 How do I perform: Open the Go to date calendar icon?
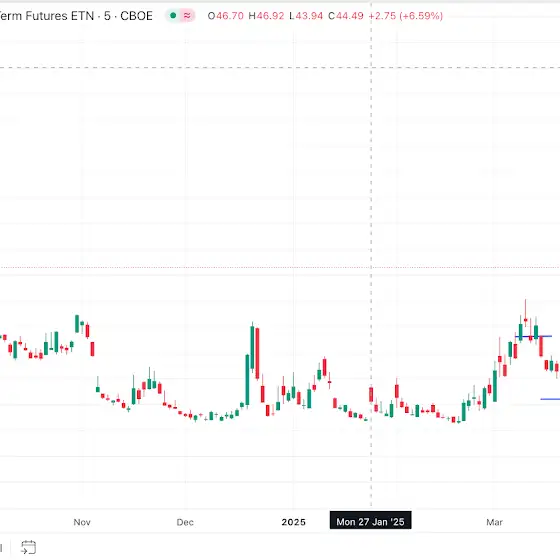[x=28, y=547]
